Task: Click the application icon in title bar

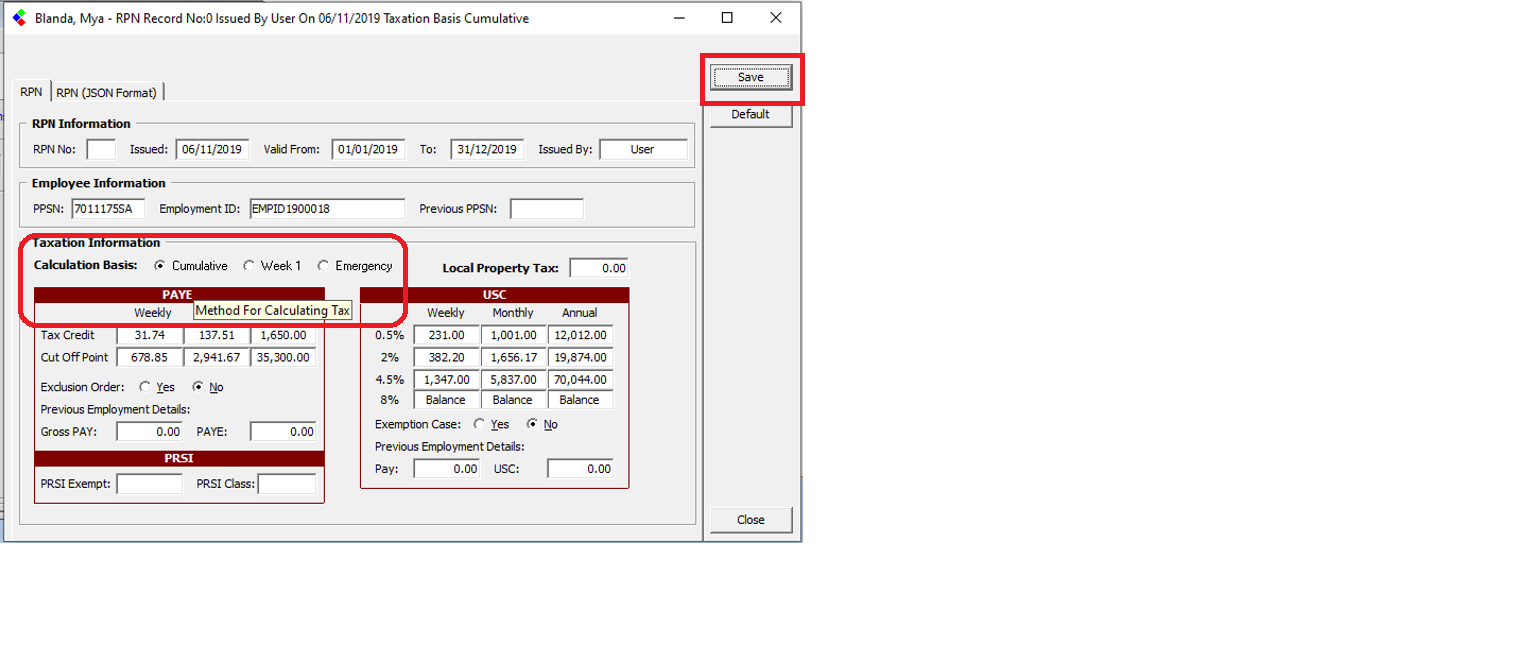Action: [19, 18]
